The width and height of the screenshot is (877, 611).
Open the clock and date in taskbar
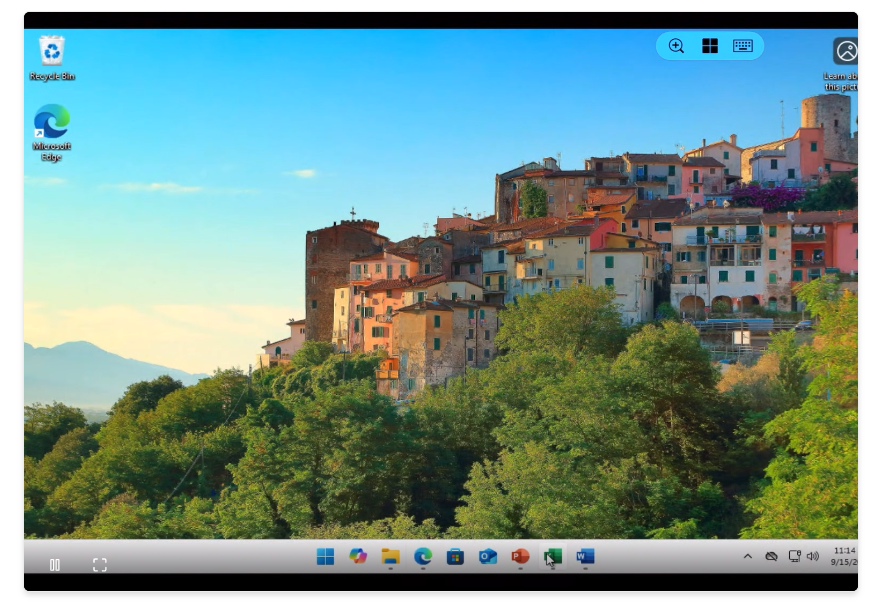point(843,556)
